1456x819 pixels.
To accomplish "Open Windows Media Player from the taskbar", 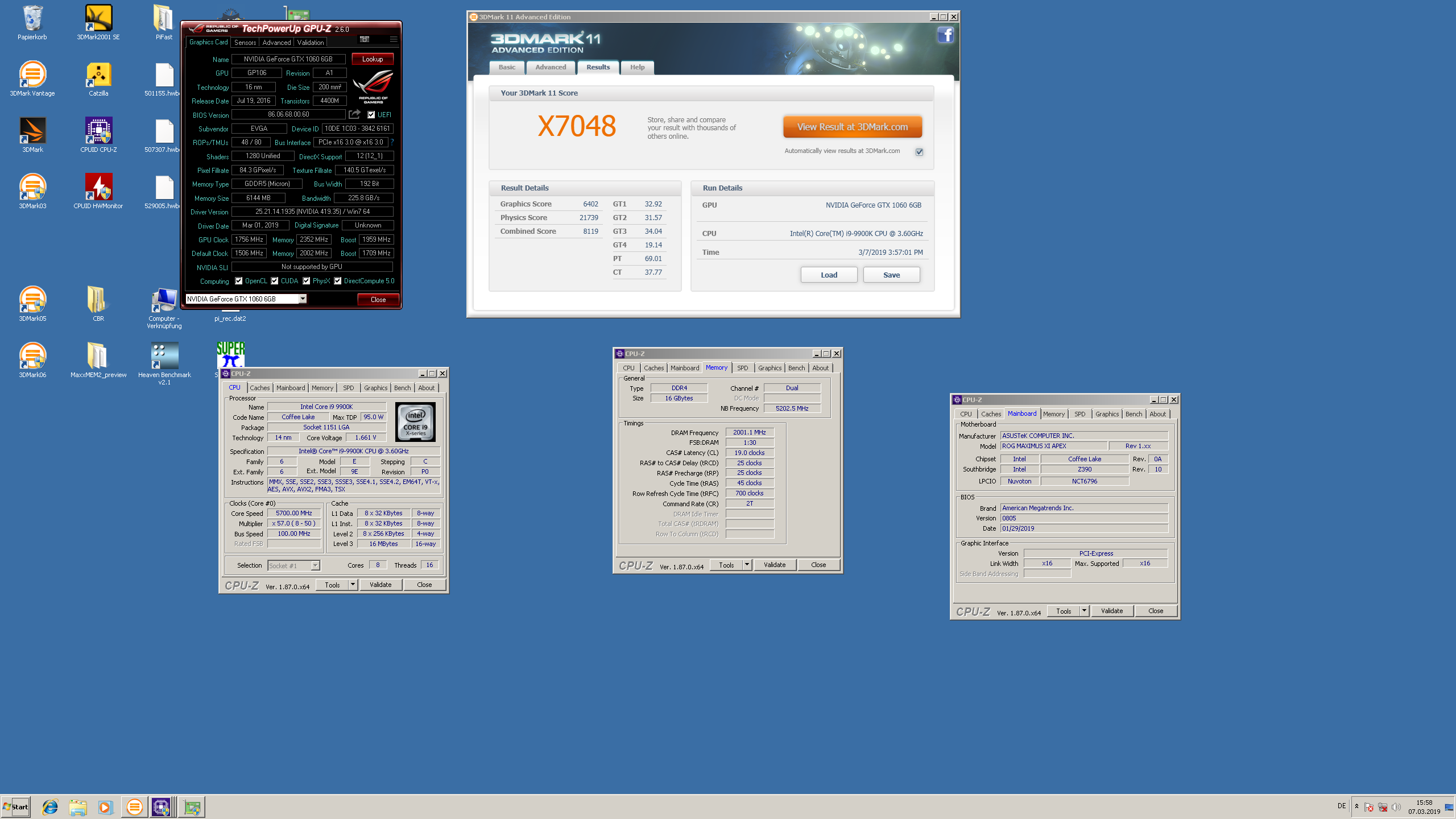I will (x=105, y=807).
